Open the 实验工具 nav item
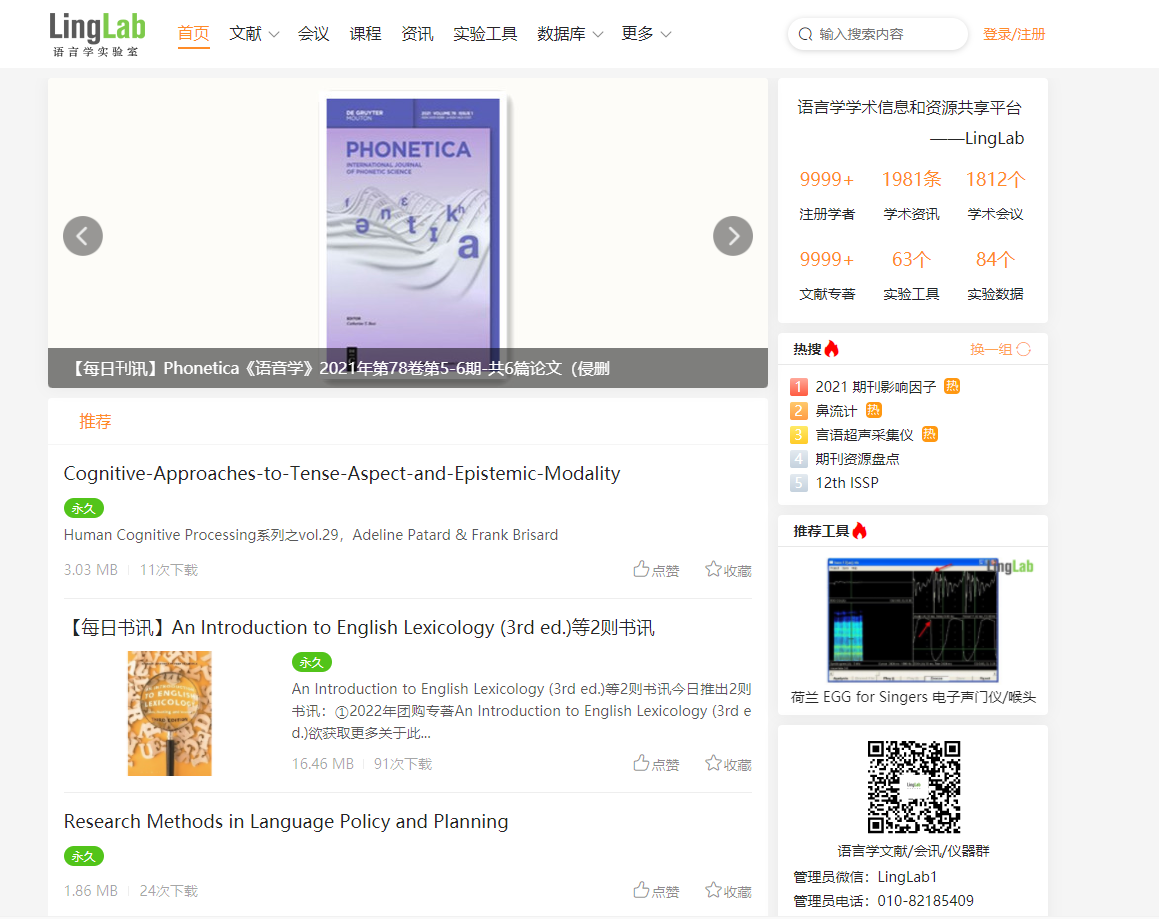This screenshot has width=1159, height=919. (x=485, y=34)
